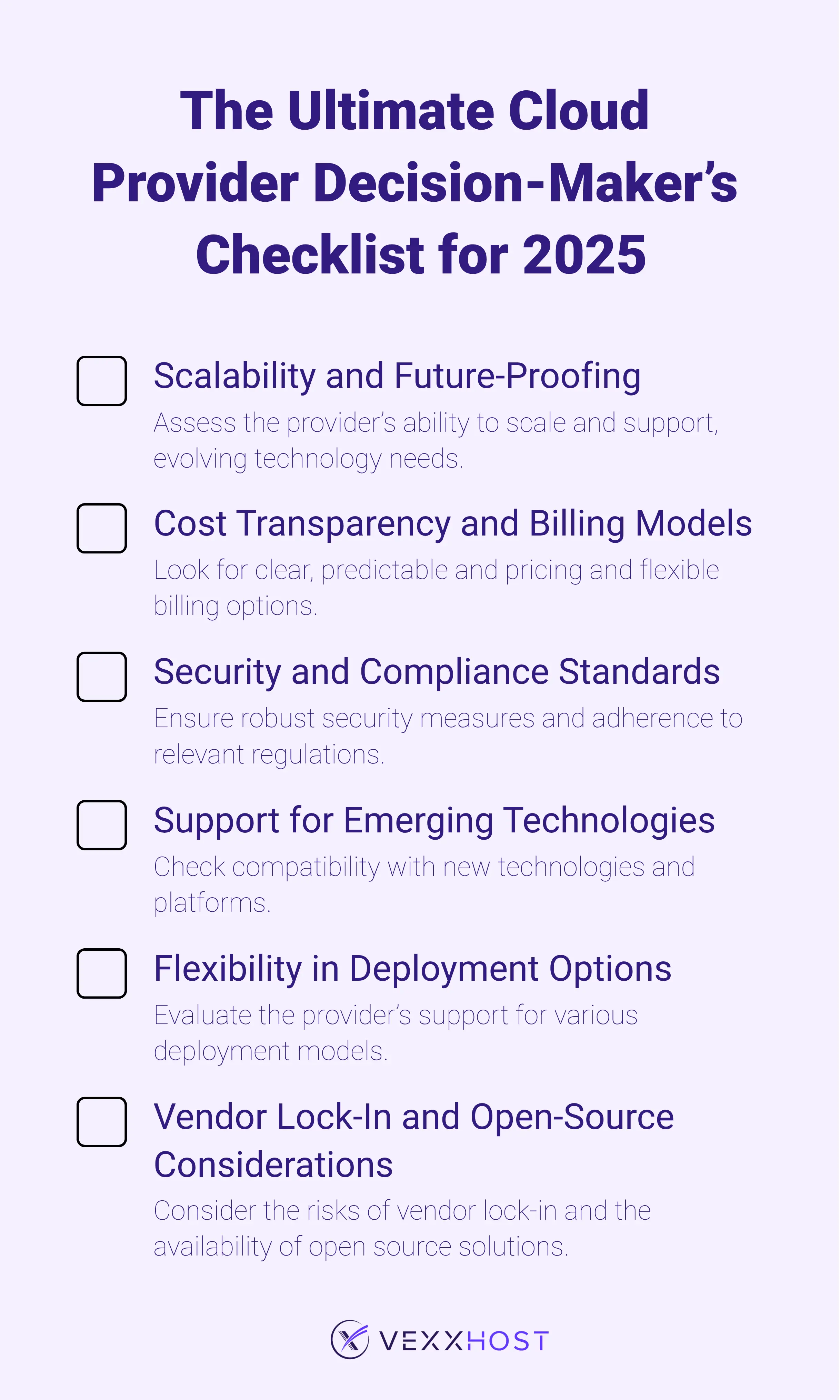
Task: Check the Security and Compliance Standards checkbox
Action: [x=101, y=677]
